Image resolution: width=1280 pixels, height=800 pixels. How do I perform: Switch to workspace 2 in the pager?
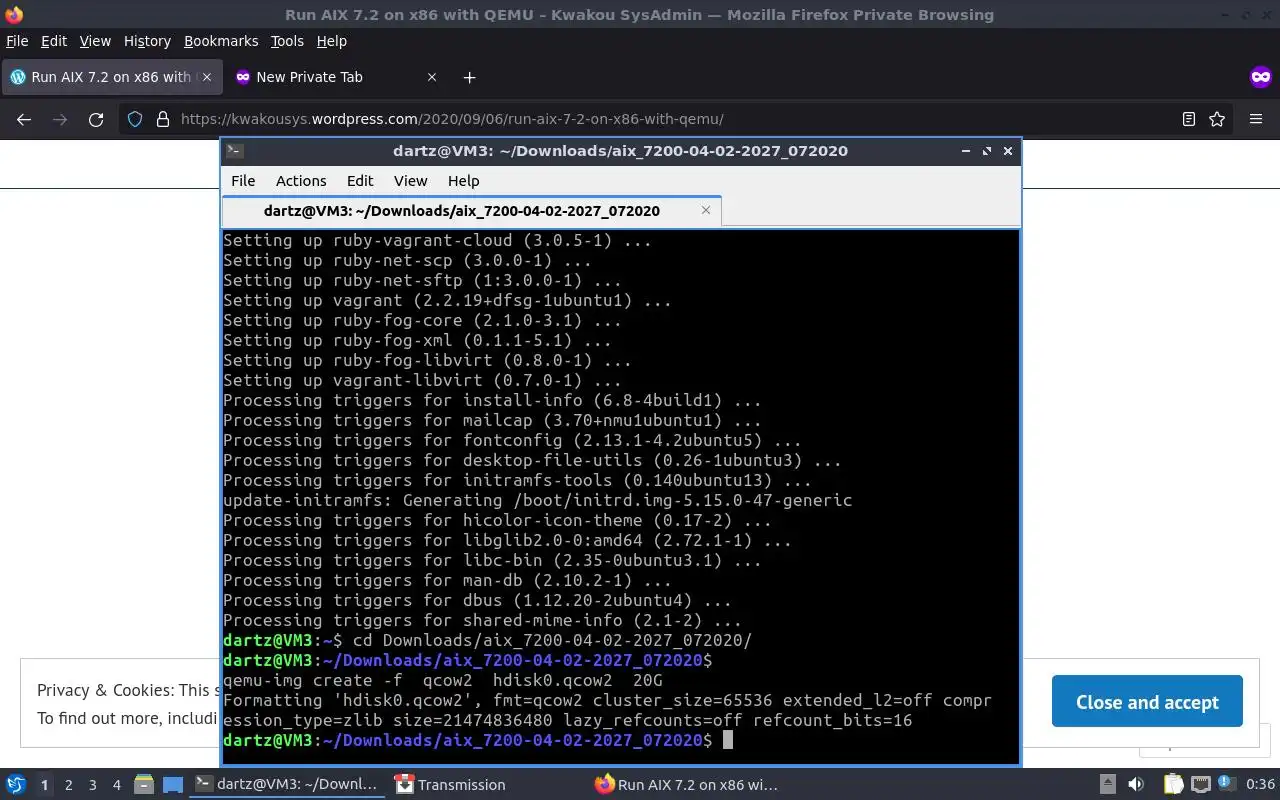[69, 785]
